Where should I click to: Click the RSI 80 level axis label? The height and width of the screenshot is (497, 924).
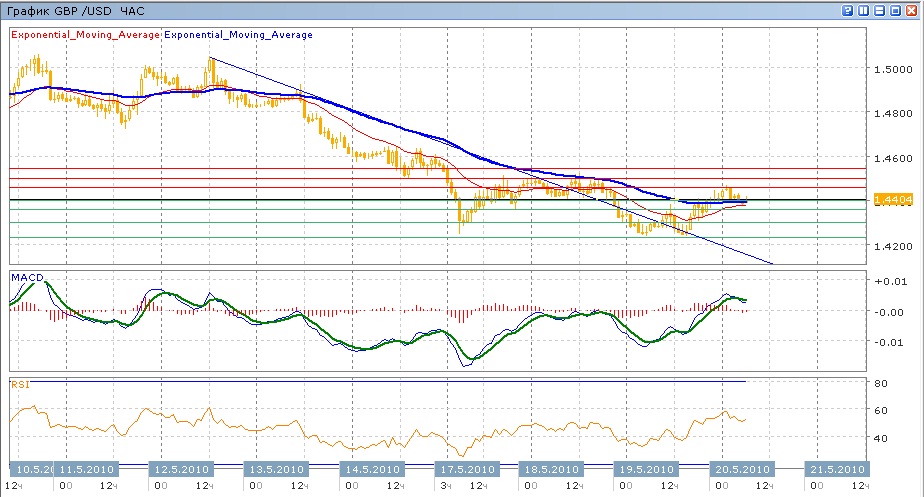point(881,383)
